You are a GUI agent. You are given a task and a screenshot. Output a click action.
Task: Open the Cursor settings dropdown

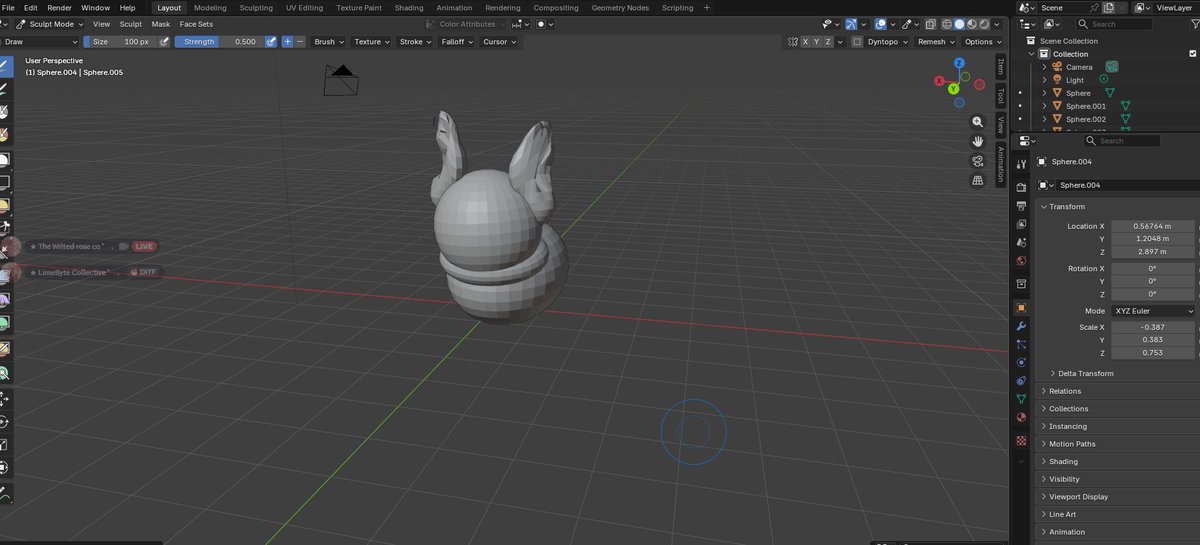pos(499,42)
